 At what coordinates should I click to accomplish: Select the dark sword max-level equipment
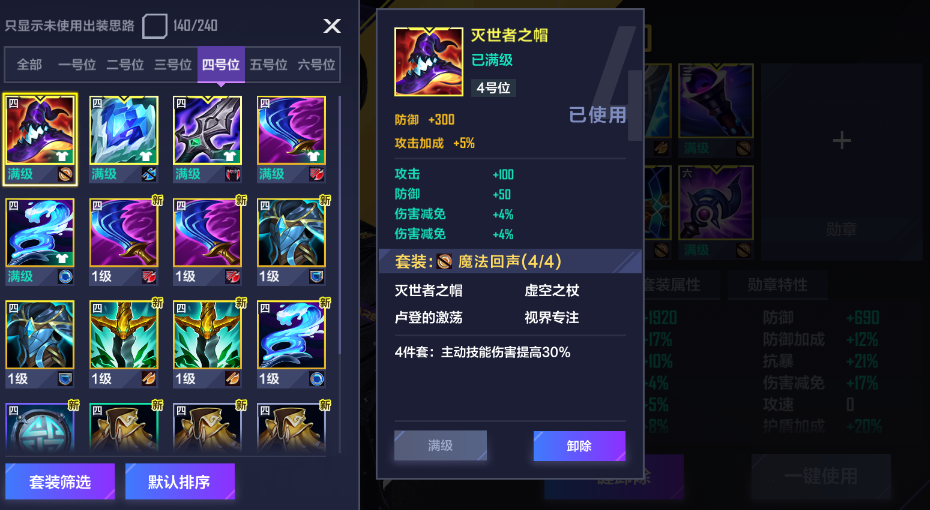coord(208,139)
